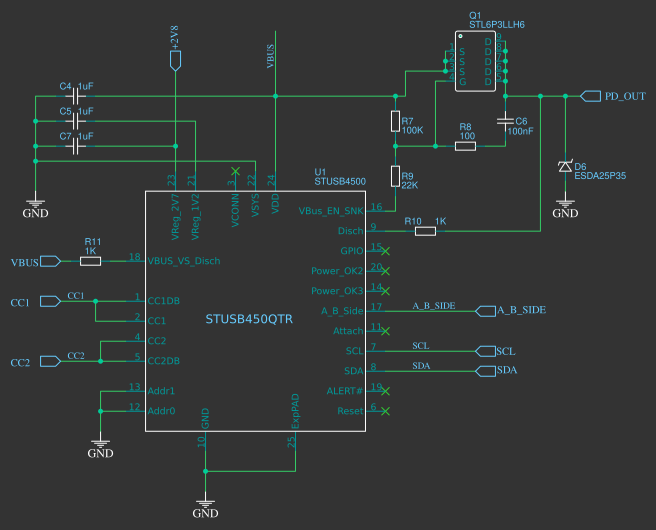The width and height of the screenshot is (656, 530).
Task: Select the U1 STUSB4500 designator label
Action: (x=340, y=177)
